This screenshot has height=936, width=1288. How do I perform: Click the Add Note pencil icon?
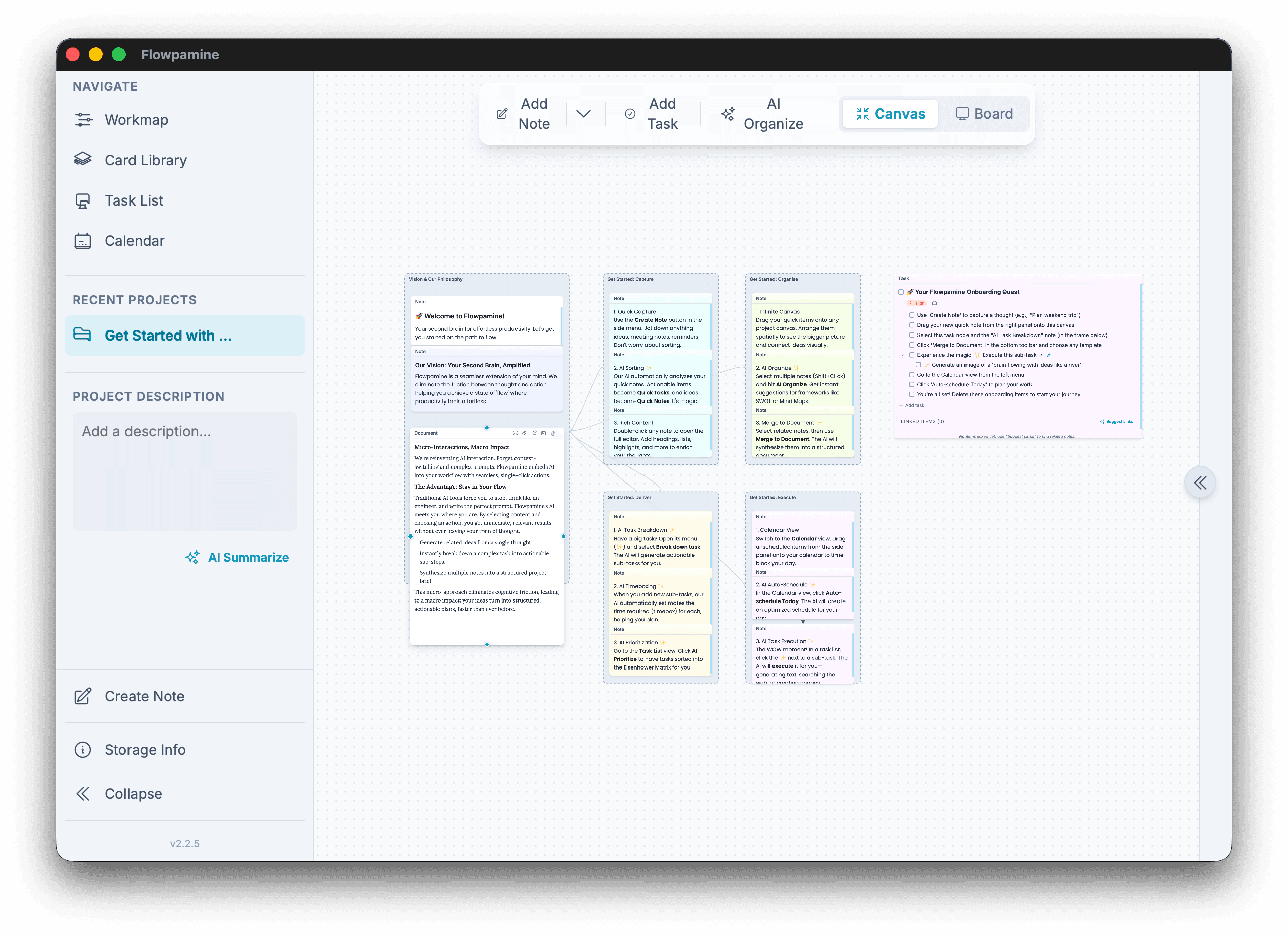coord(502,113)
